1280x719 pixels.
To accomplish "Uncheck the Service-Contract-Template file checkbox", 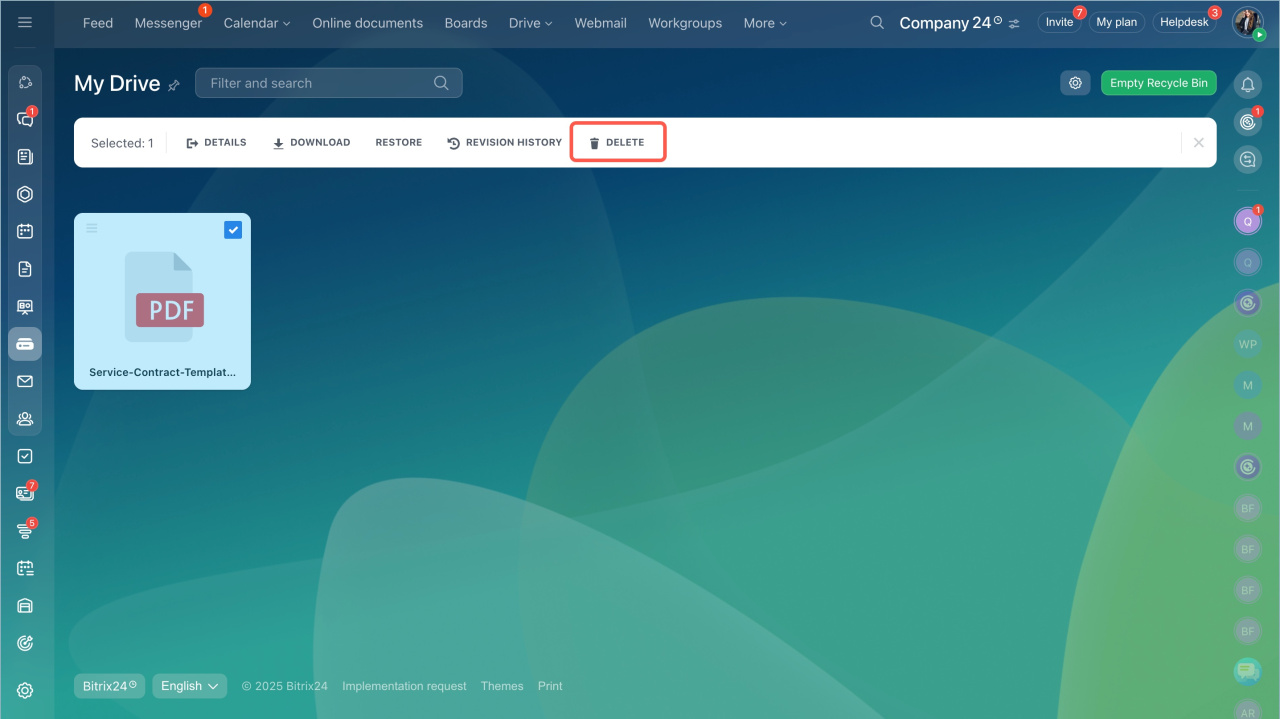I will coord(233,230).
